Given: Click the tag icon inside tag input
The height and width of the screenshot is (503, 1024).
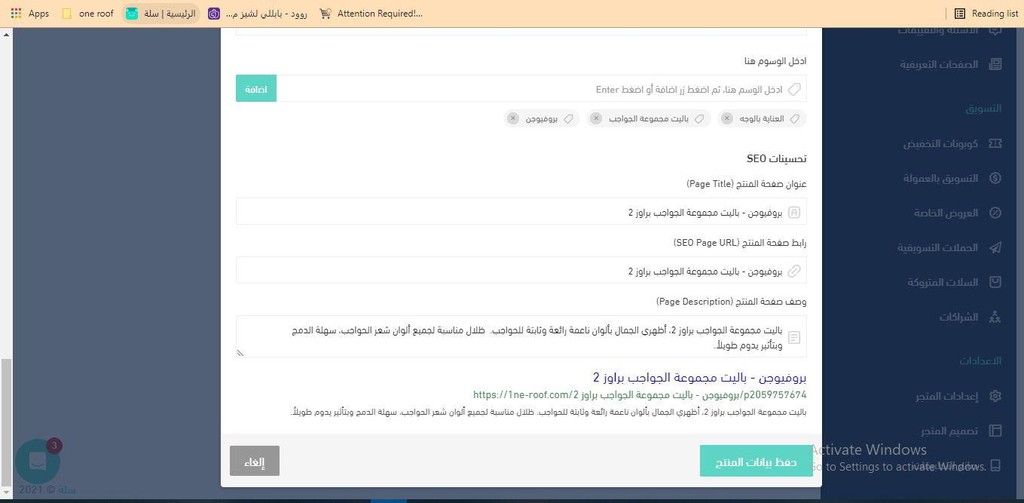Looking at the screenshot, I should coord(795,89).
